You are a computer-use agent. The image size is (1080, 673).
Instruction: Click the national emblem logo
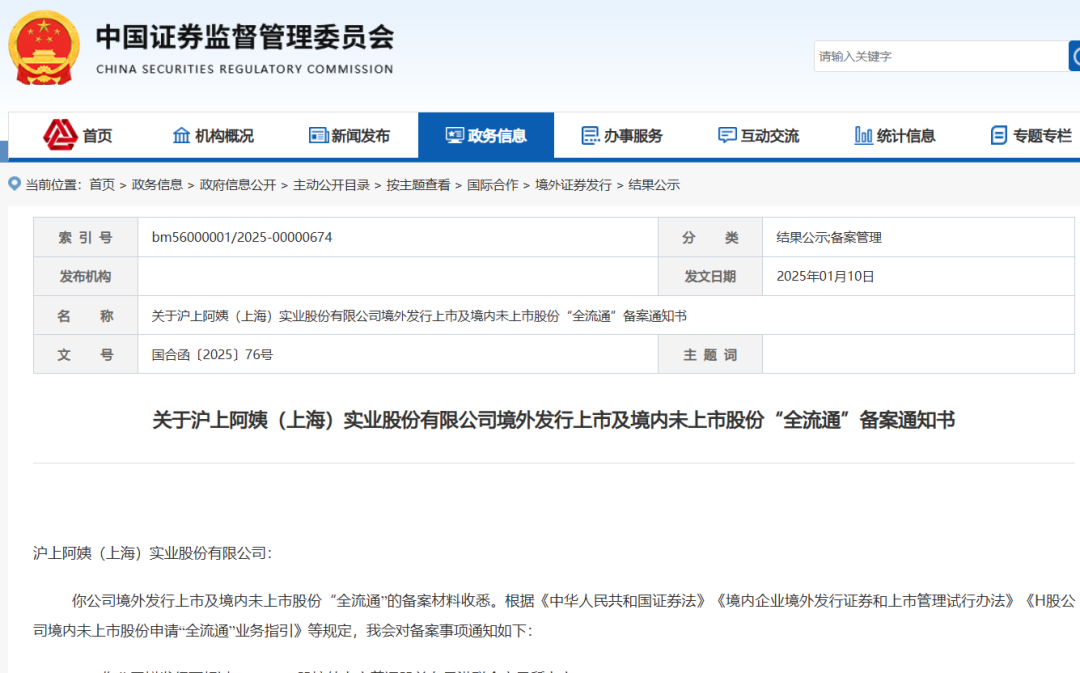[x=44, y=48]
